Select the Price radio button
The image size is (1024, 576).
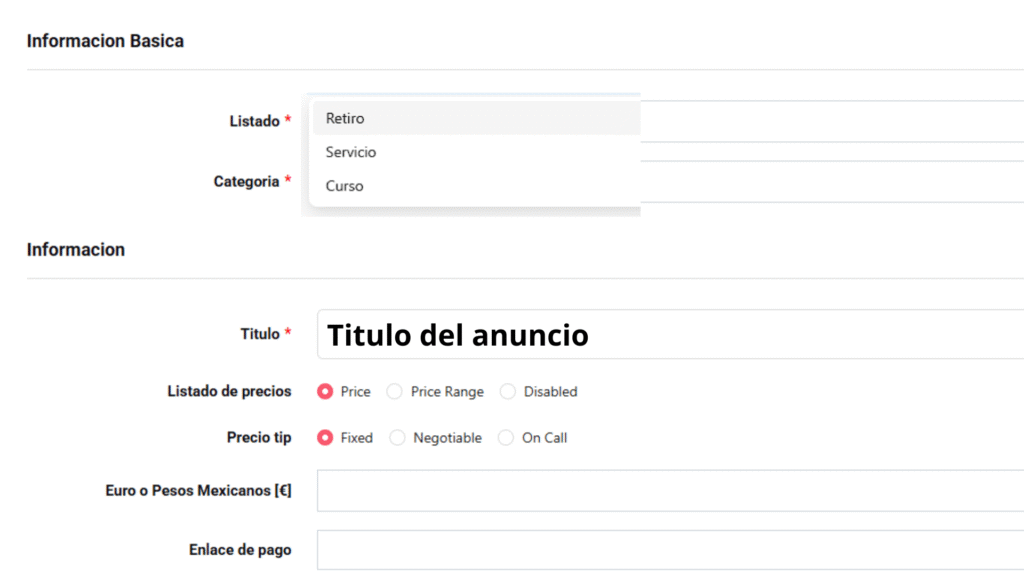[x=325, y=392]
